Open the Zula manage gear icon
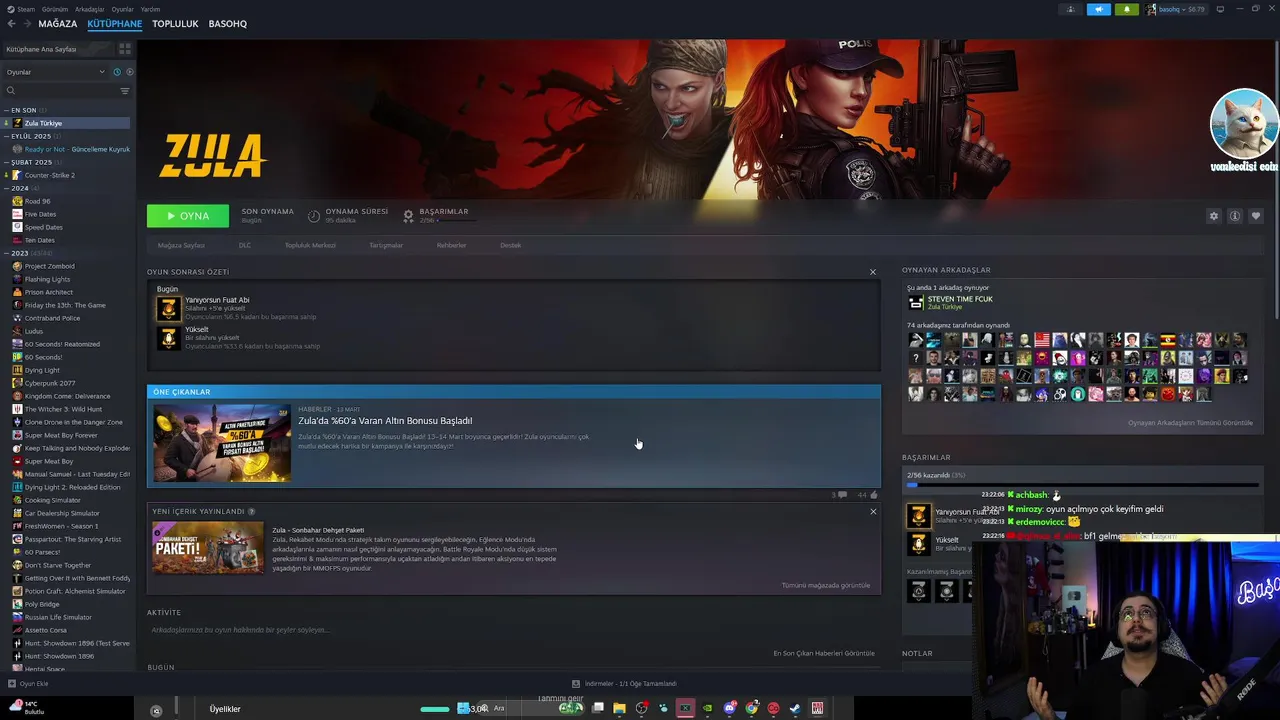 point(1214,216)
